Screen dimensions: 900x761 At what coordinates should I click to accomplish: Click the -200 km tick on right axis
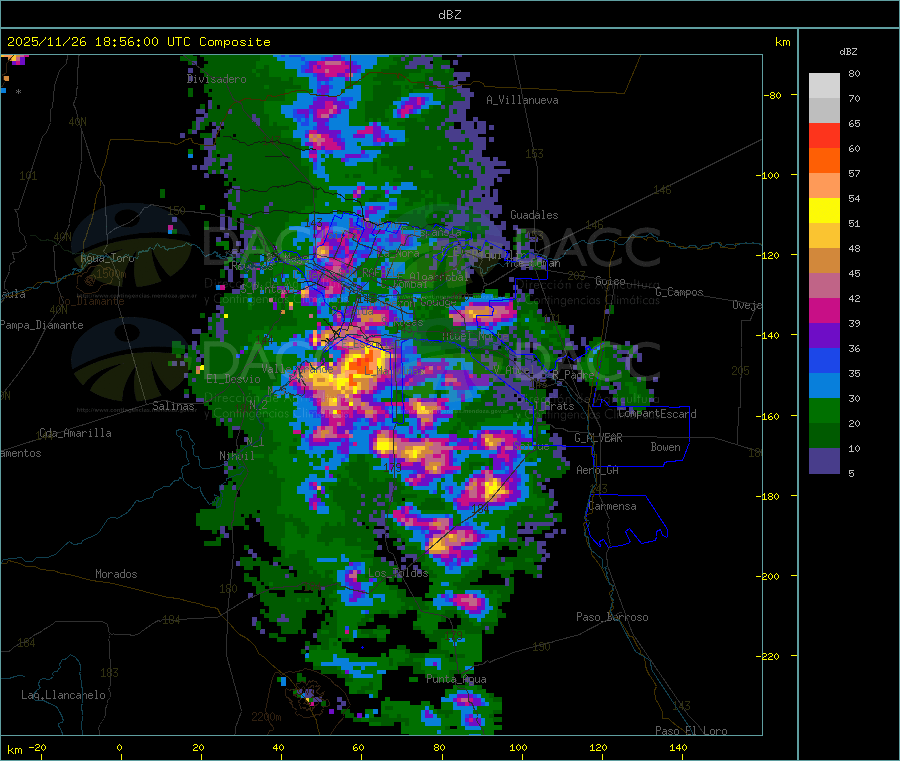(770, 576)
